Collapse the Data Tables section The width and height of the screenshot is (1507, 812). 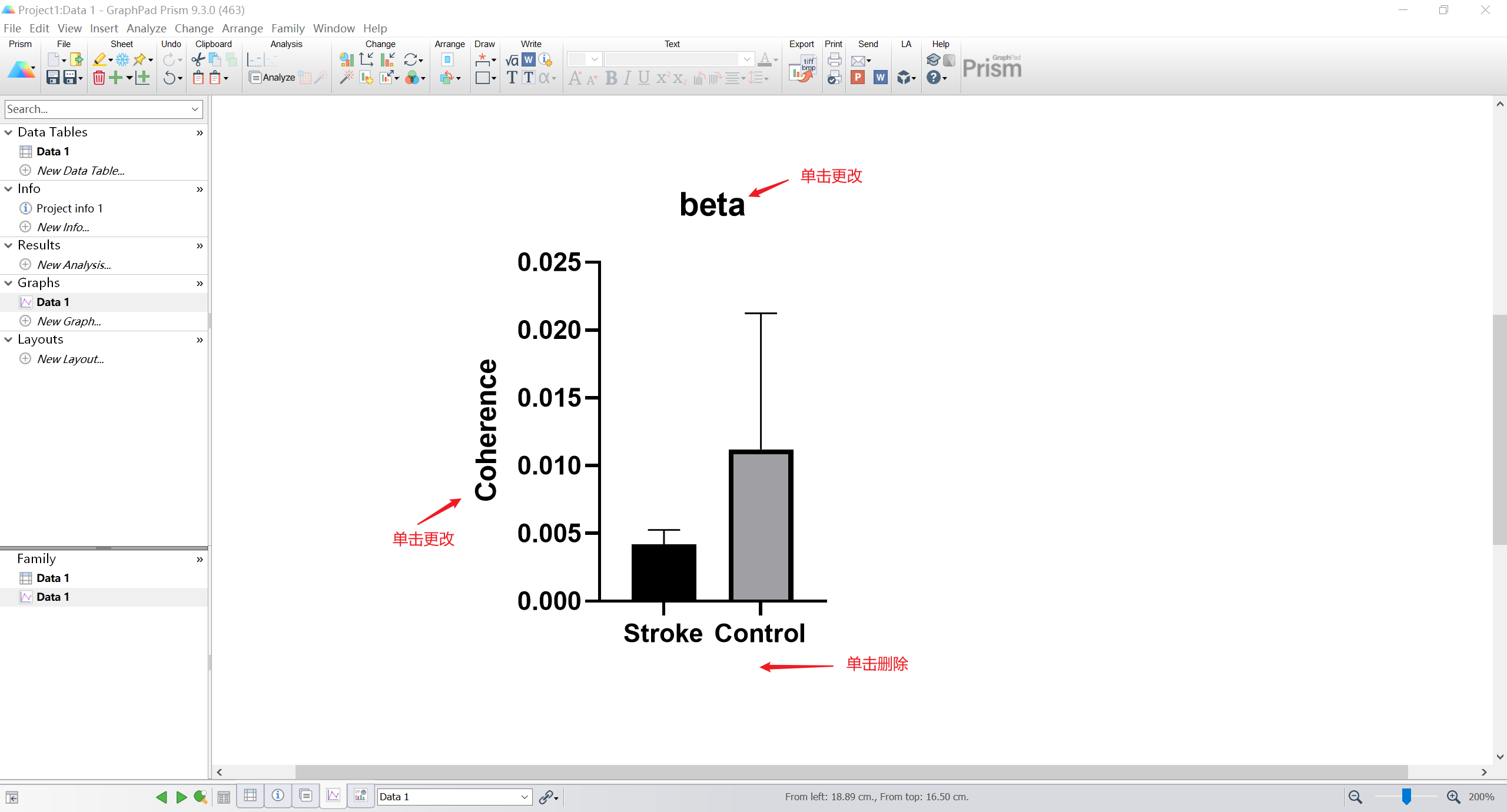(8, 132)
